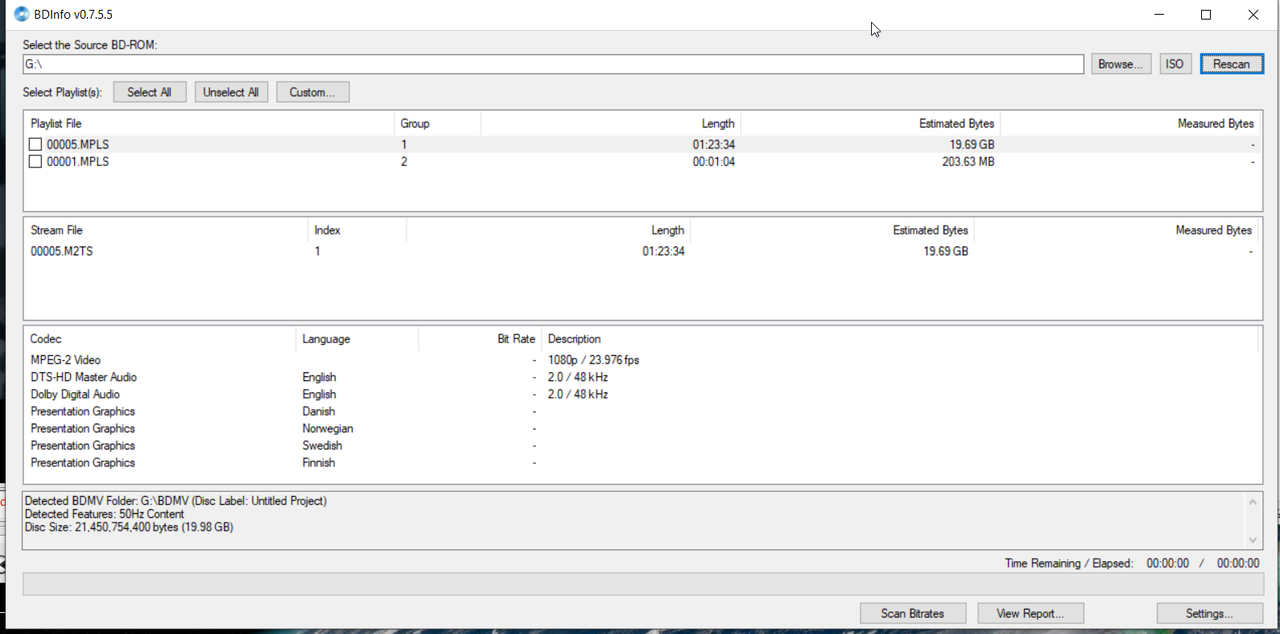Image resolution: width=1280 pixels, height=634 pixels.
Task: Tick the 00005.MPLS playlist checkbox
Action: click(36, 145)
